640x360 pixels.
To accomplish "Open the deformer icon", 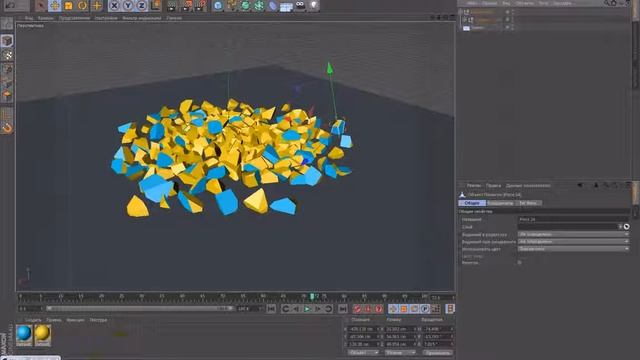I will [273, 5].
